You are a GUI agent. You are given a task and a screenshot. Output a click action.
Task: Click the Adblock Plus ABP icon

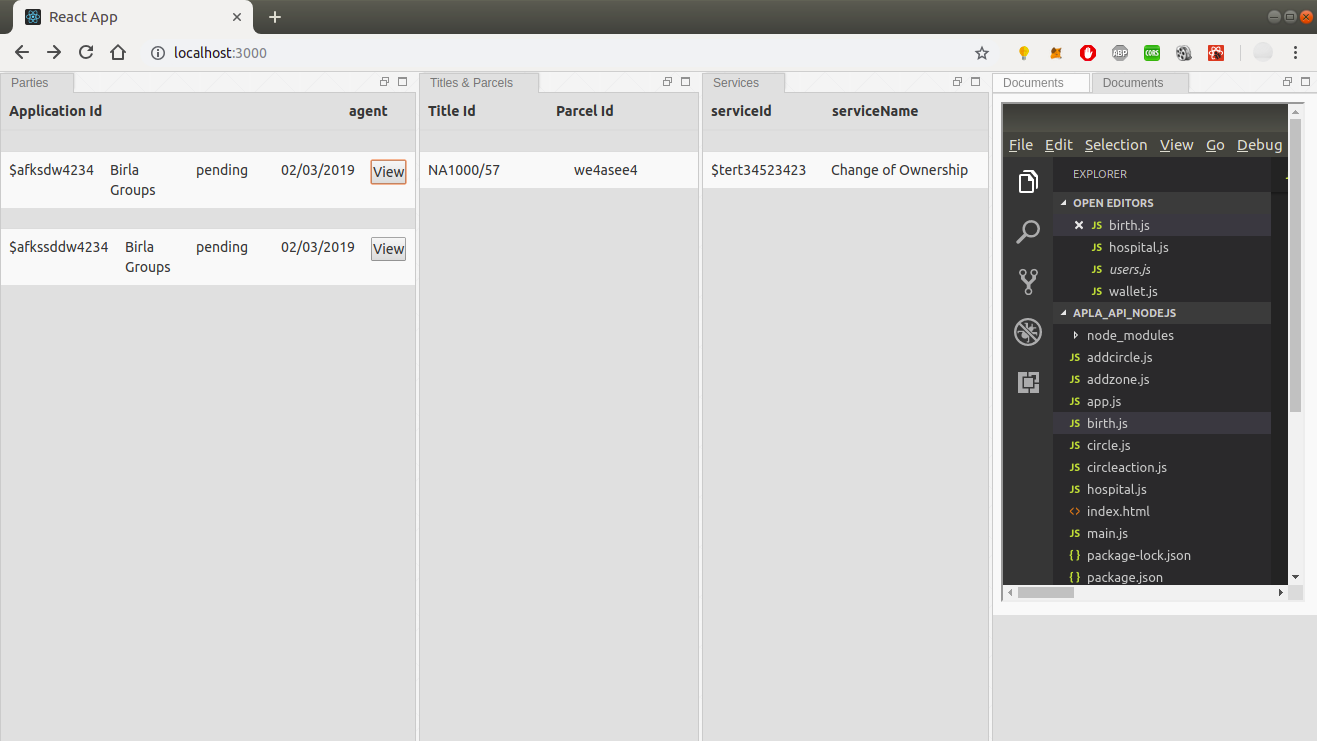click(1120, 52)
